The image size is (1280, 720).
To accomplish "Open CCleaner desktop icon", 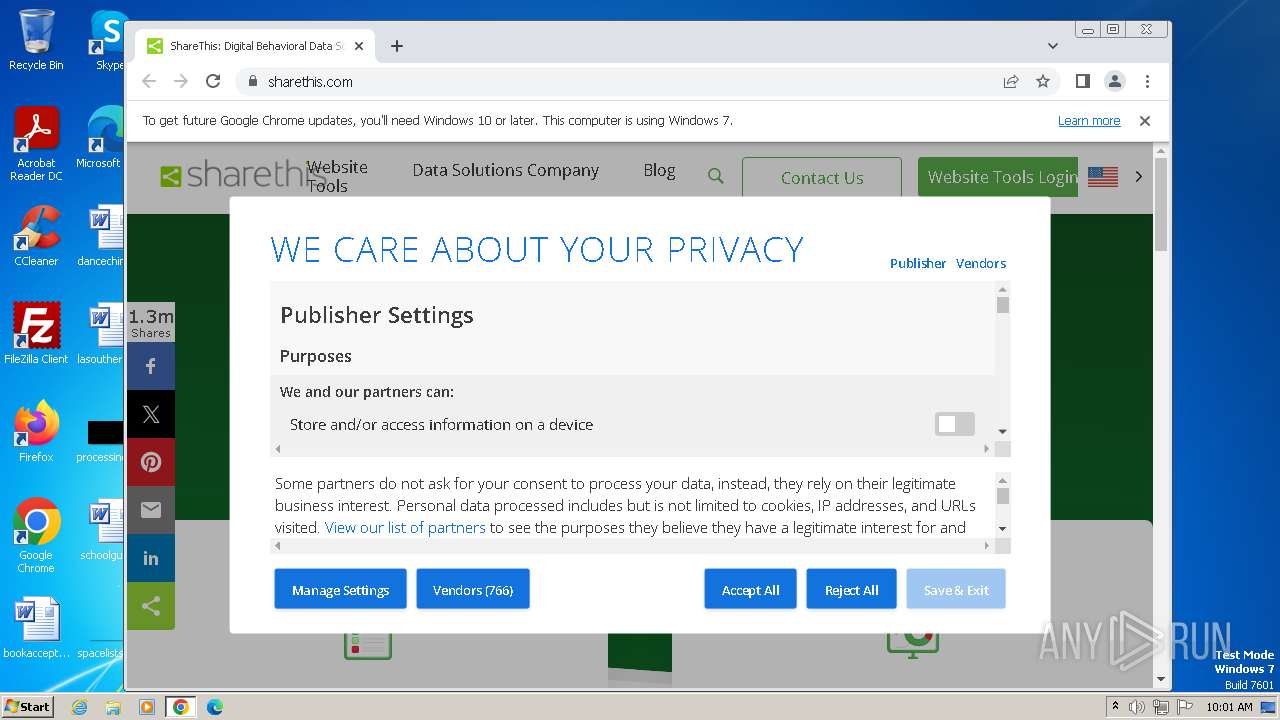I will [x=36, y=236].
